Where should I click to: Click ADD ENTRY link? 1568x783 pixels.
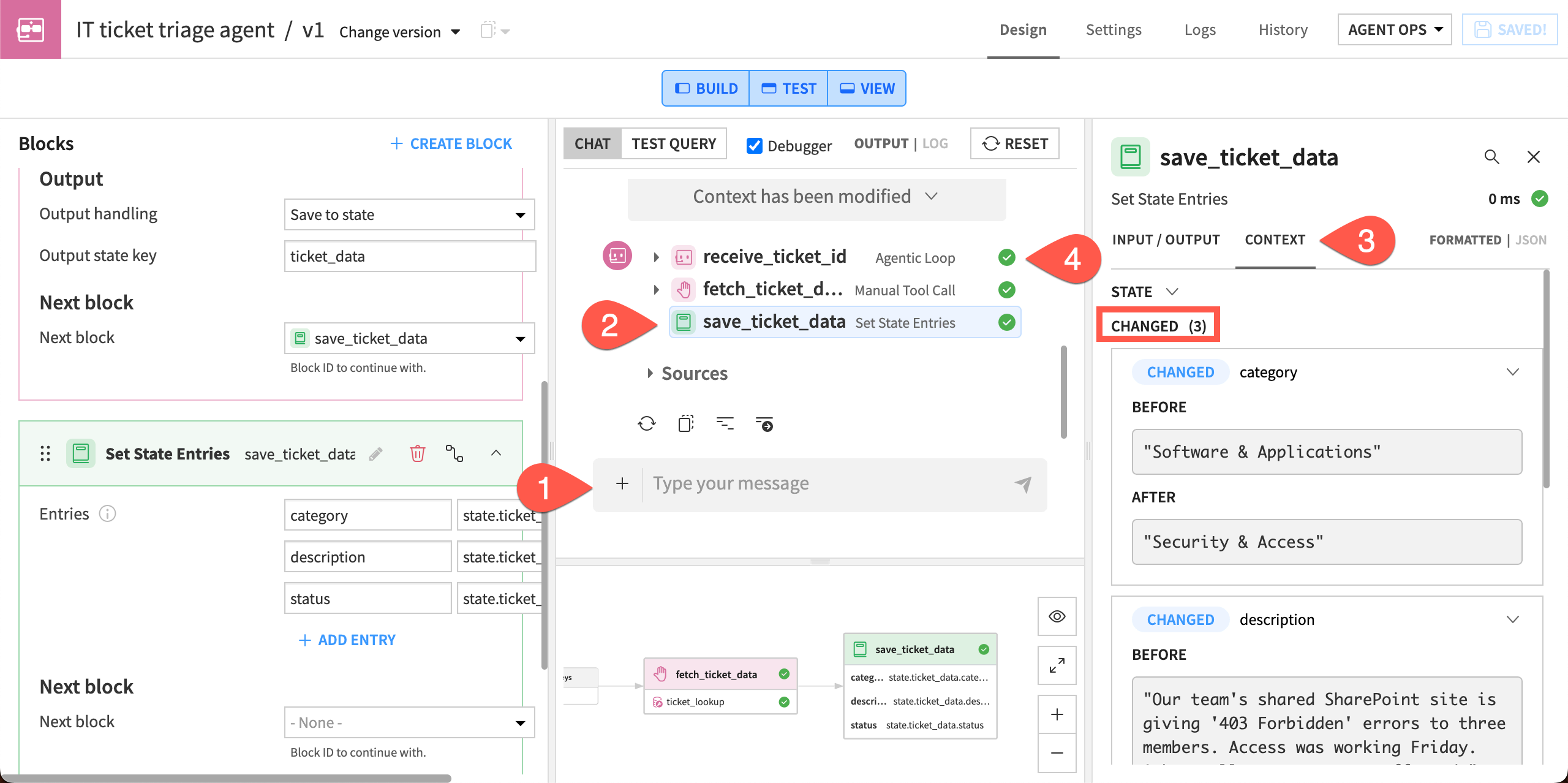(x=347, y=640)
